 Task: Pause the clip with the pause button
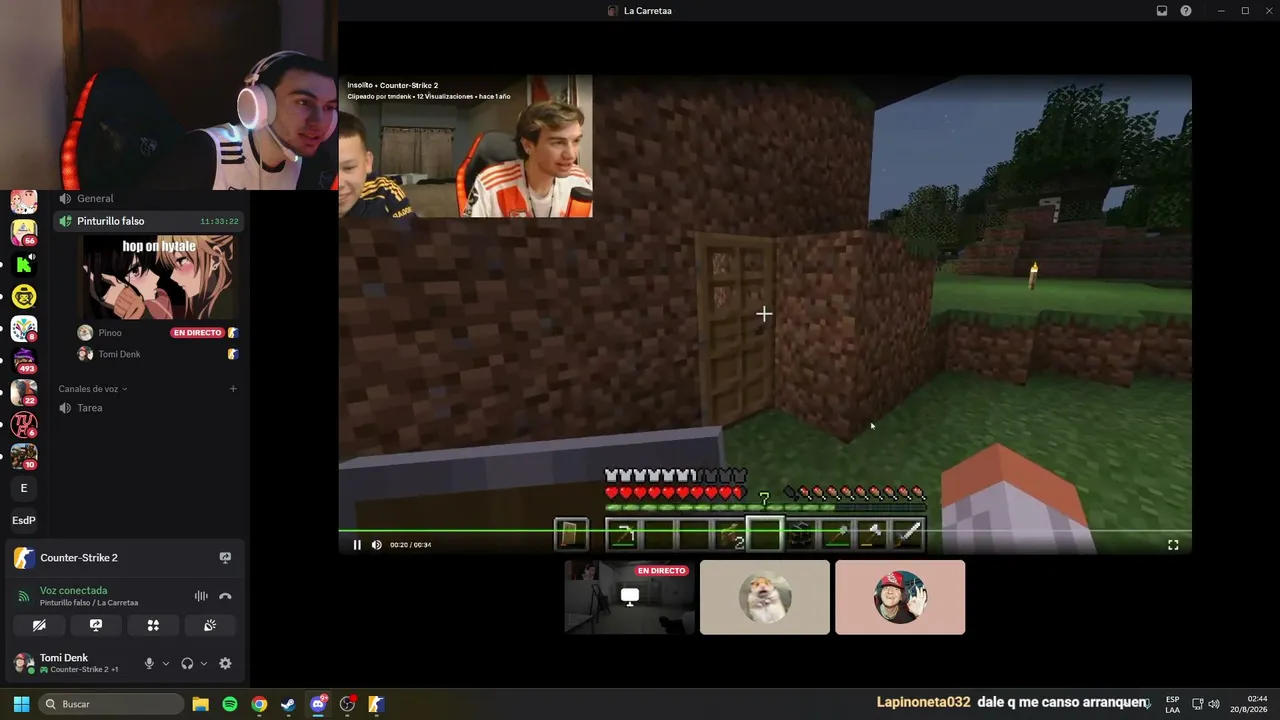point(357,545)
